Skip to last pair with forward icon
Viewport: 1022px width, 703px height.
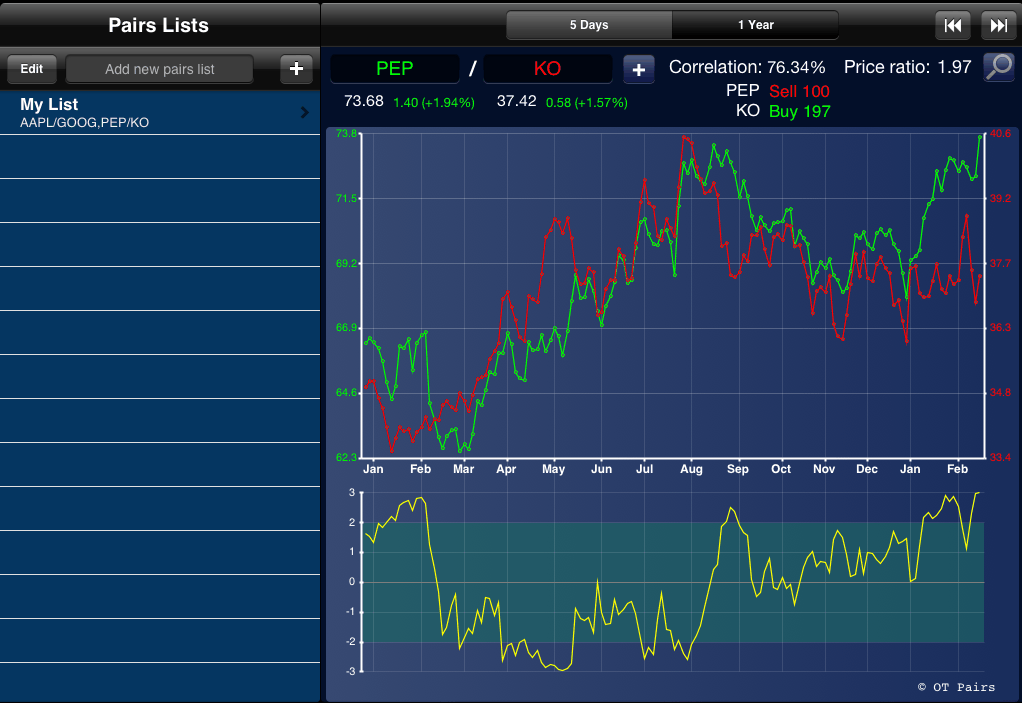pos(998,25)
